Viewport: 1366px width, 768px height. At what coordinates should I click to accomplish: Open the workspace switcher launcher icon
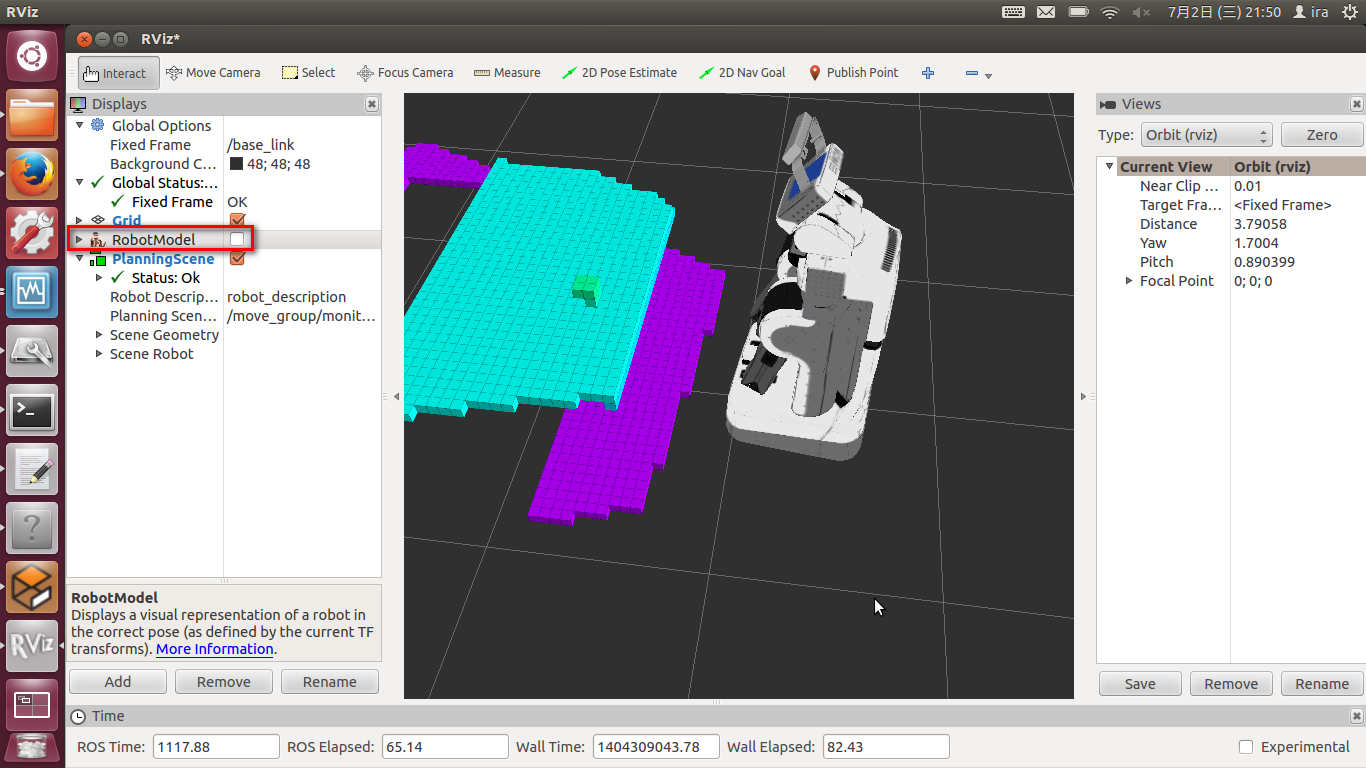coord(32,704)
